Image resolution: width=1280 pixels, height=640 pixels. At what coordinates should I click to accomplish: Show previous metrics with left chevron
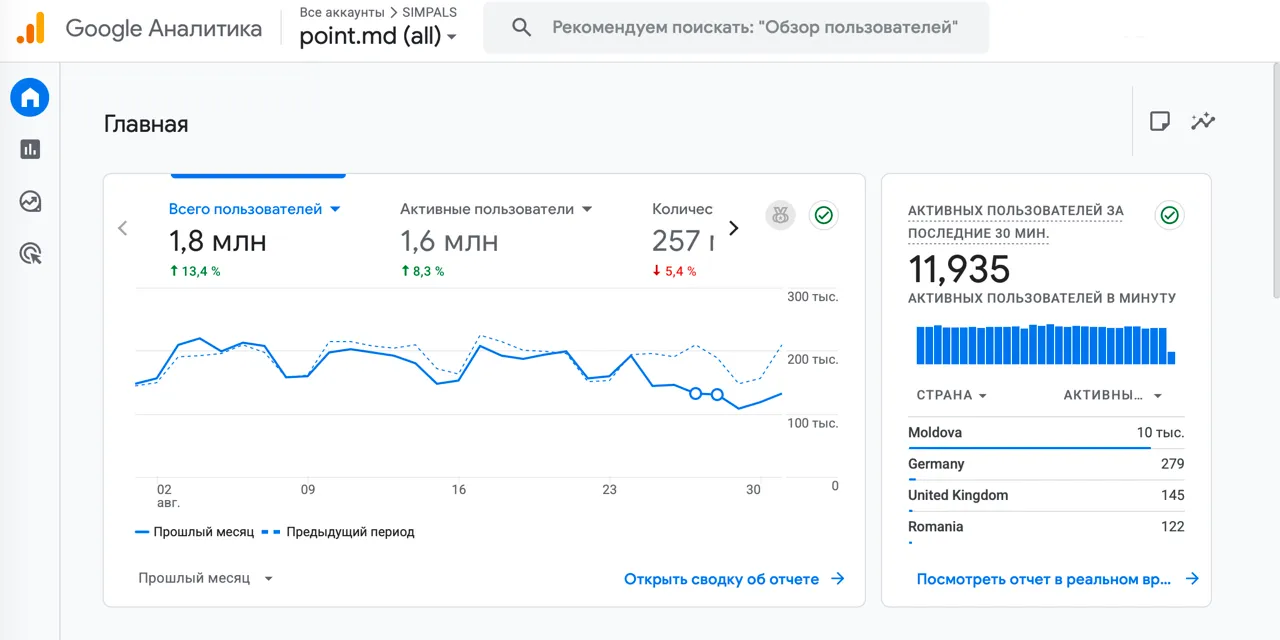(123, 228)
